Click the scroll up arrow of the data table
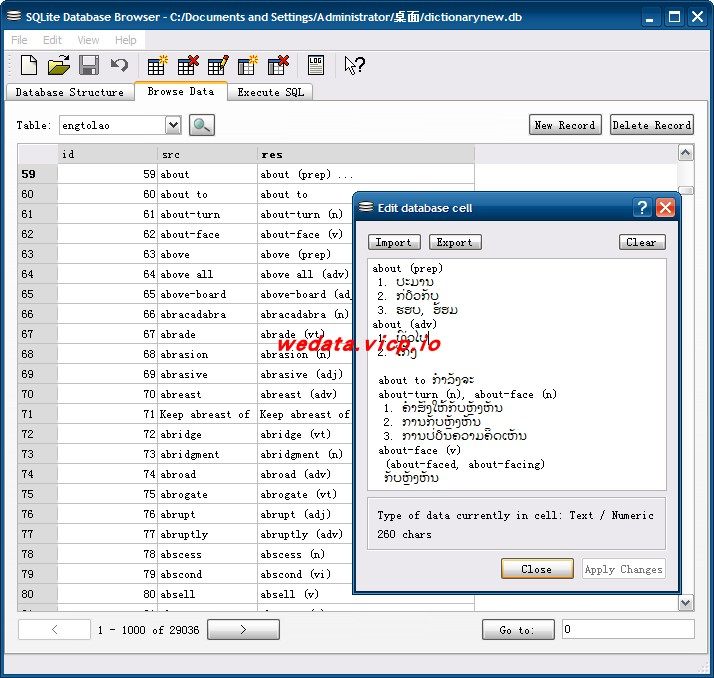 [685, 153]
